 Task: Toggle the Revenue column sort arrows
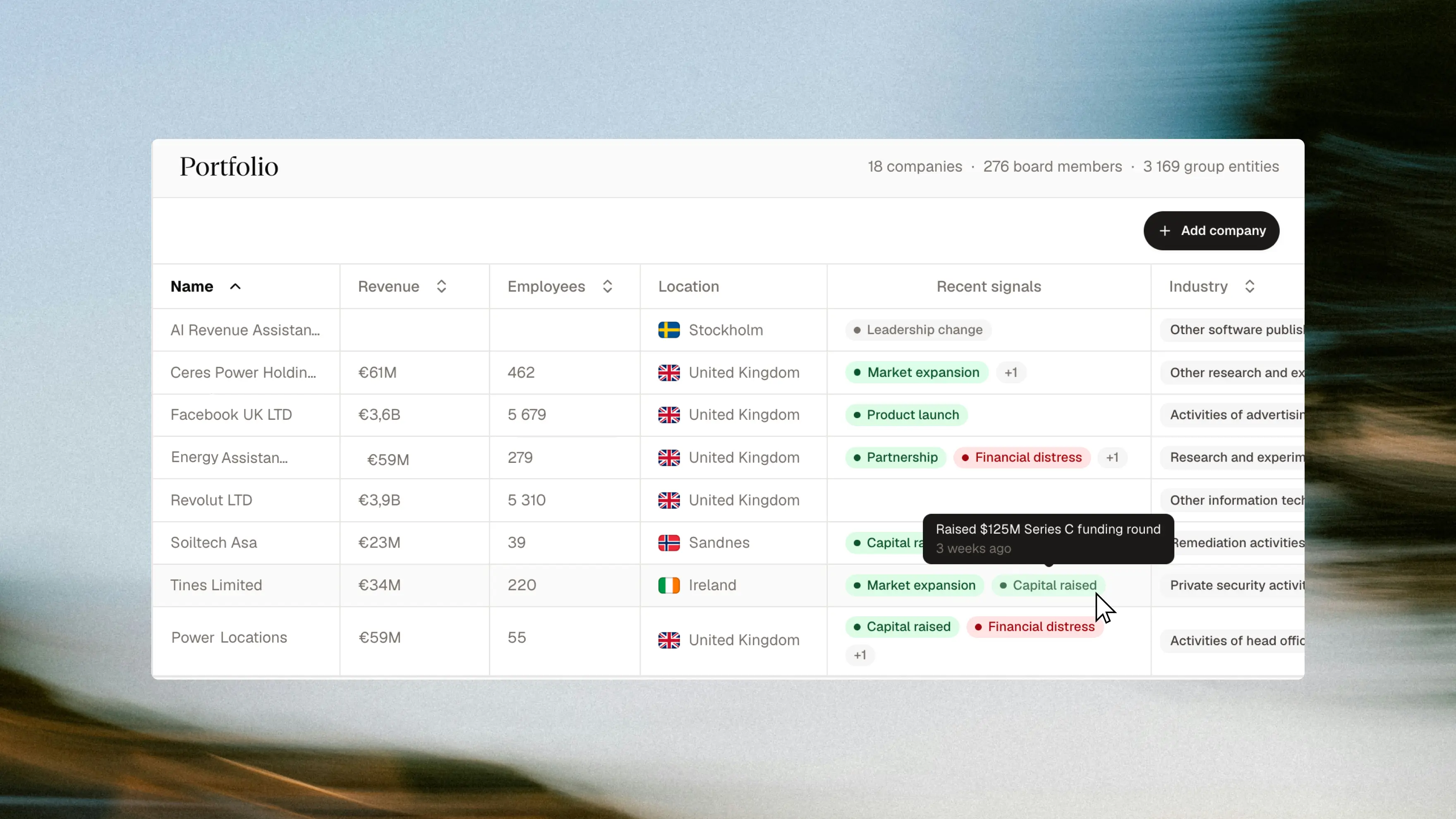(441, 287)
